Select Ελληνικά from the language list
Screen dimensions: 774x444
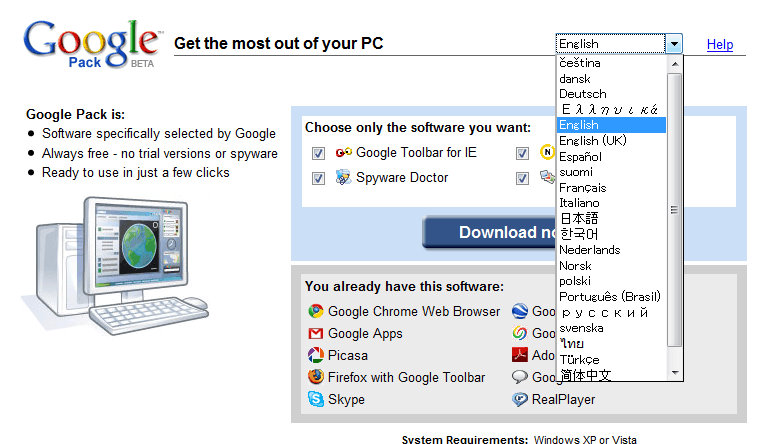pos(612,110)
